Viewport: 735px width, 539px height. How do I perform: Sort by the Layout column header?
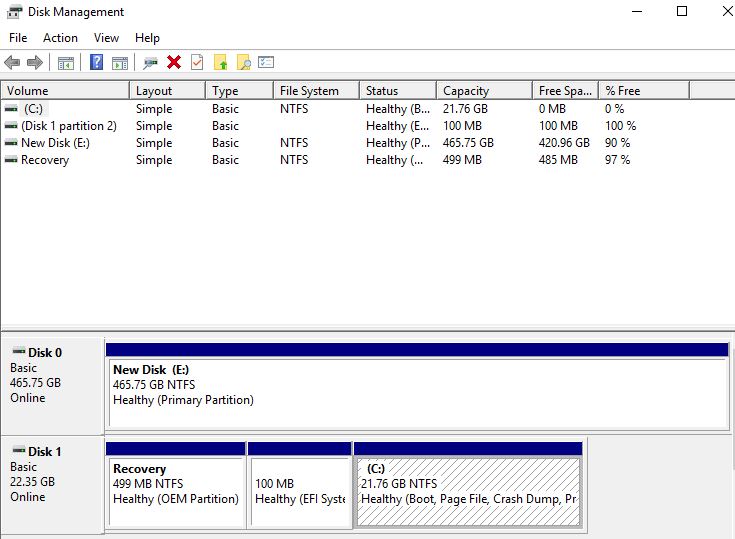167,90
